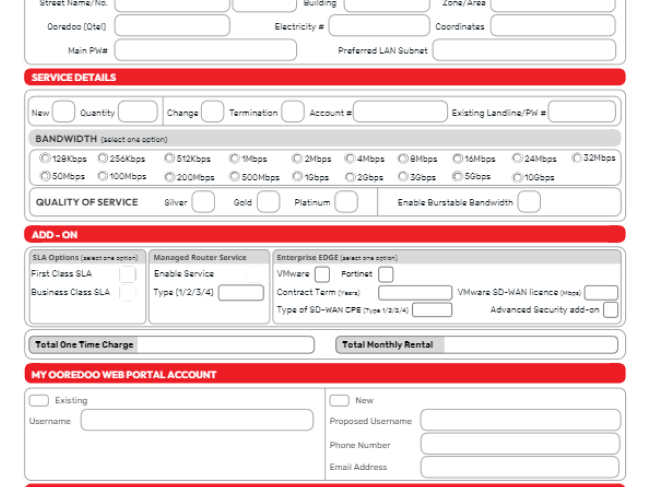Select the 24Mbps bandwidth option
Screen dimensions: 650x487
(x=517, y=158)
